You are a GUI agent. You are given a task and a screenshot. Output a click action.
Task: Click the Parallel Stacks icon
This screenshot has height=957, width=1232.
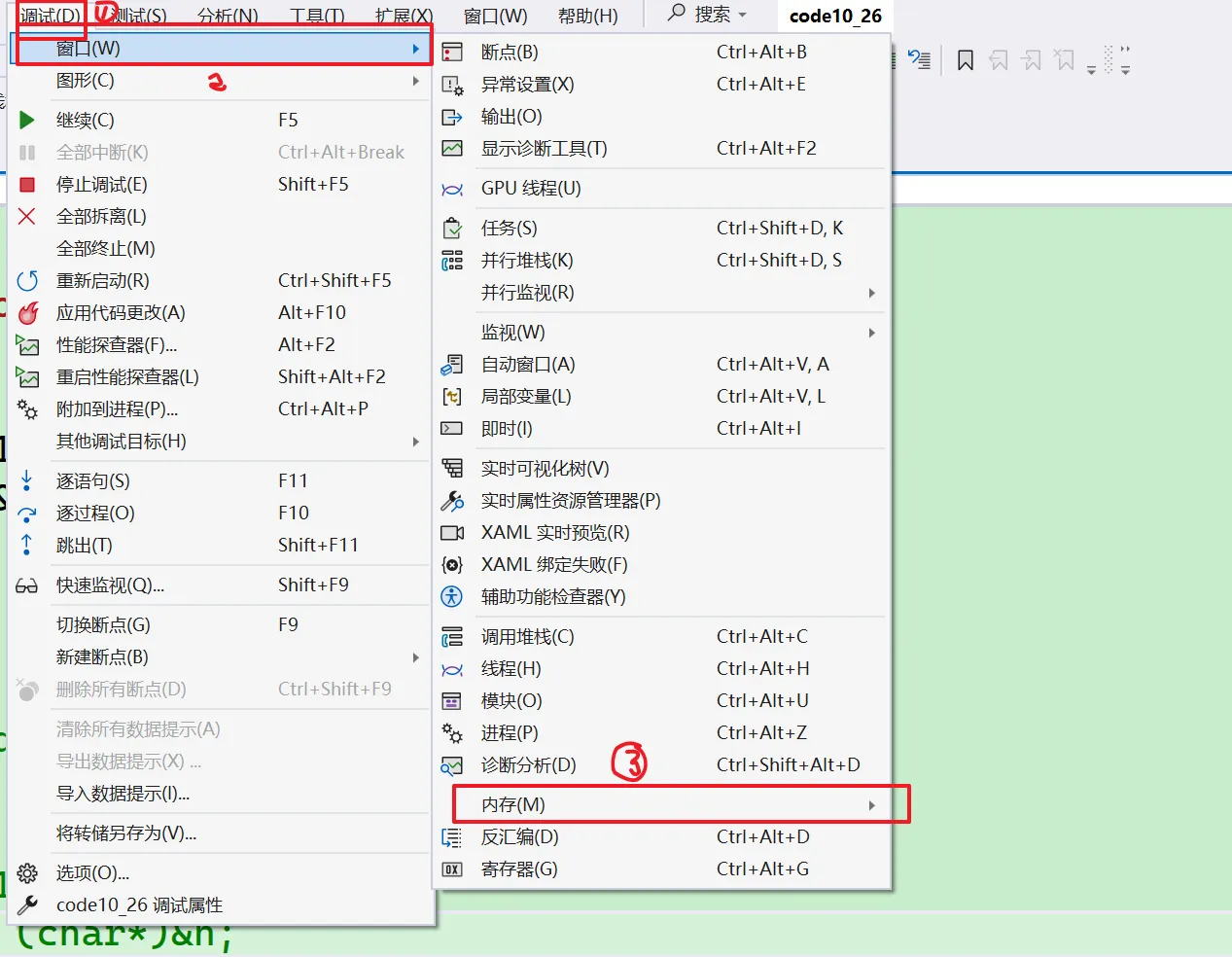pos(452,260)
